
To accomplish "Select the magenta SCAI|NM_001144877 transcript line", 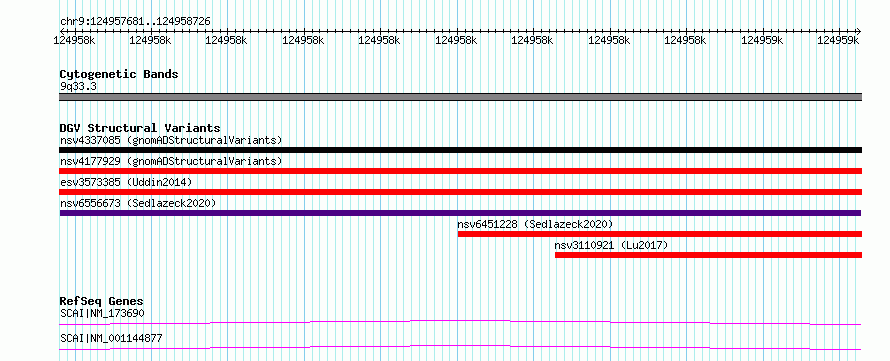I will (x=460, y=347).
